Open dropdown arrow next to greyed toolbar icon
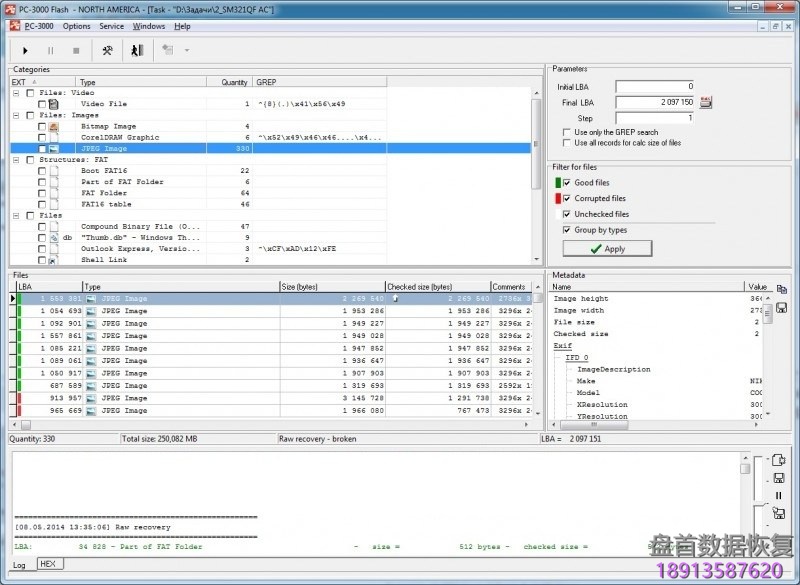 (186, 50)
